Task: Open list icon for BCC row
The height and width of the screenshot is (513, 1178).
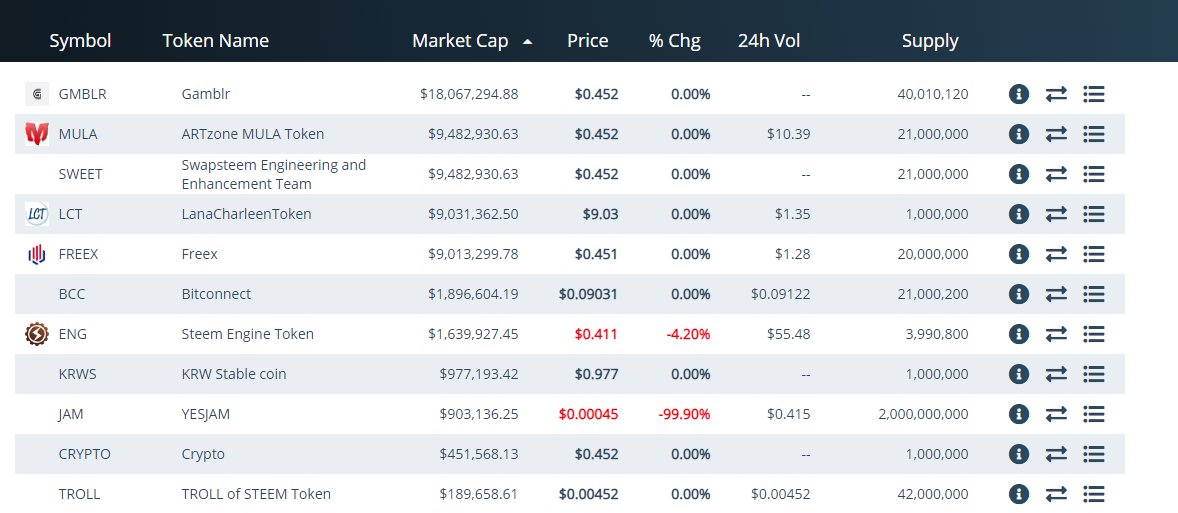Action: [1093, 294]
